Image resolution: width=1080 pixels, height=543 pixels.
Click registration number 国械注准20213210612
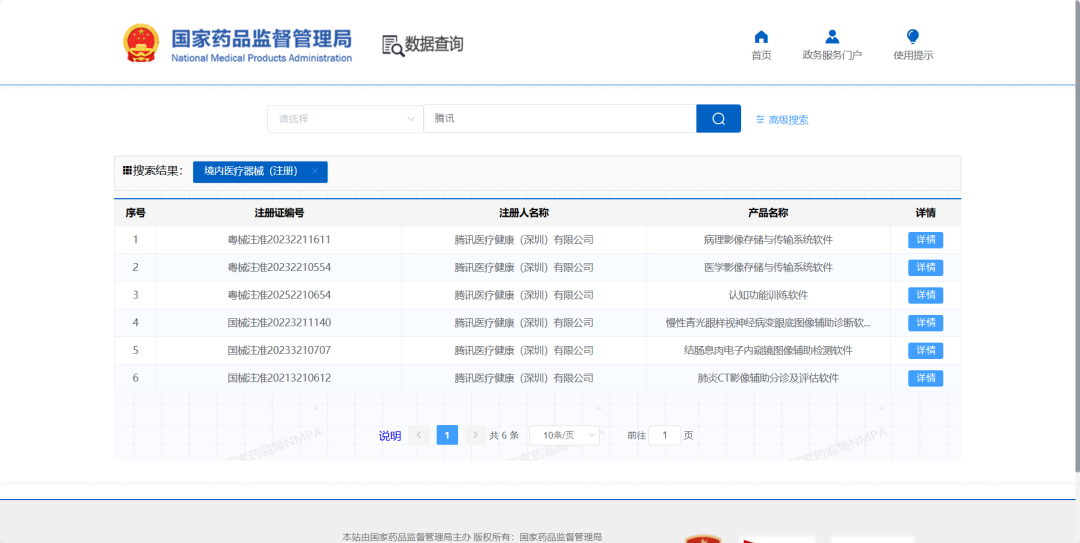tap(279, 378)
